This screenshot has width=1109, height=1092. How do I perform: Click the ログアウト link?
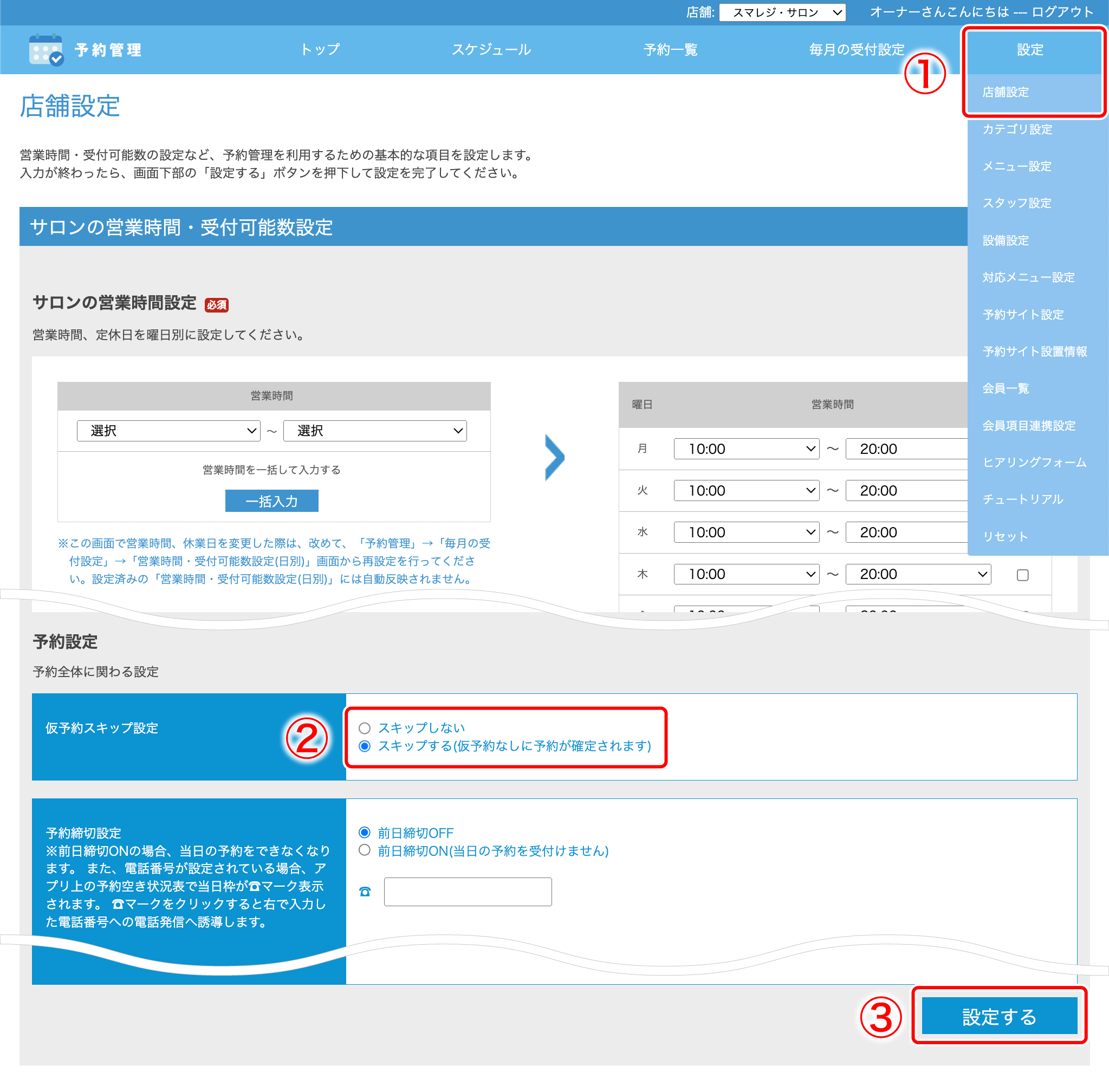(1062, 12)
